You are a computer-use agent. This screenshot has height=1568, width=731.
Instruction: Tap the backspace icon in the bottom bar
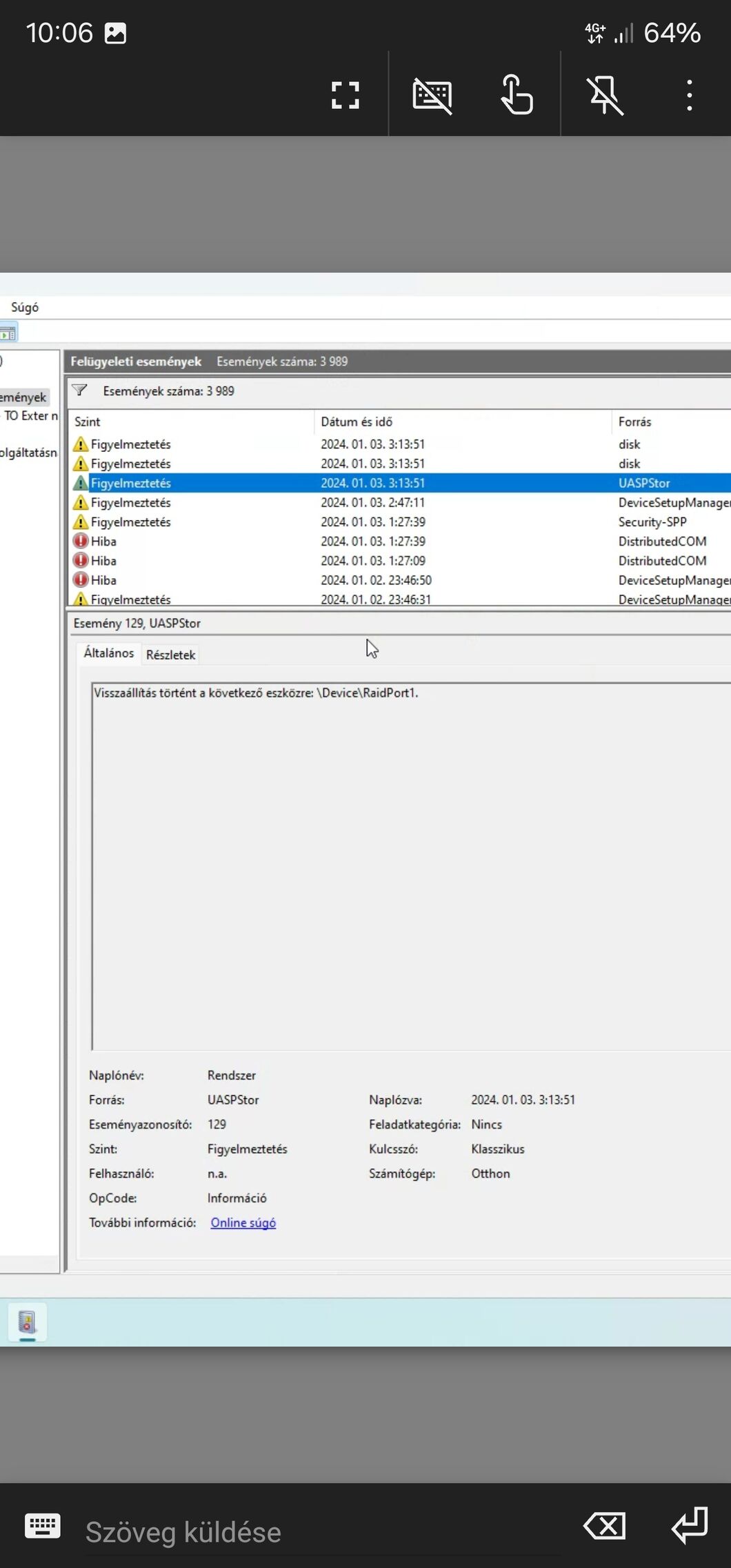(605, 1526)
